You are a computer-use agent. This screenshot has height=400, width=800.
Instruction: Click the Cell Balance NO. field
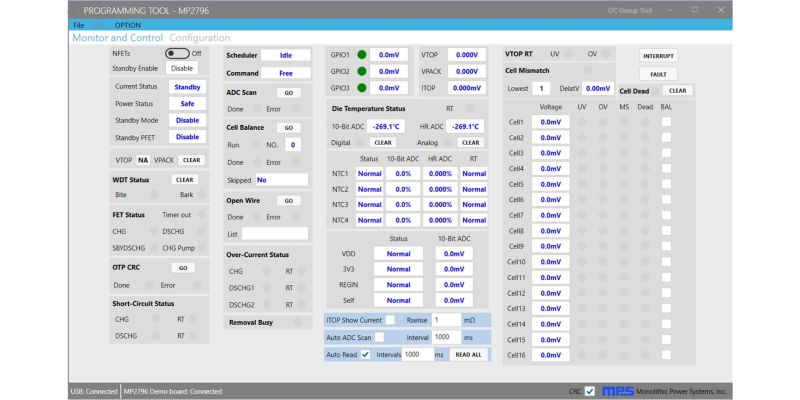pyautogui.click(x=293, y=145)
